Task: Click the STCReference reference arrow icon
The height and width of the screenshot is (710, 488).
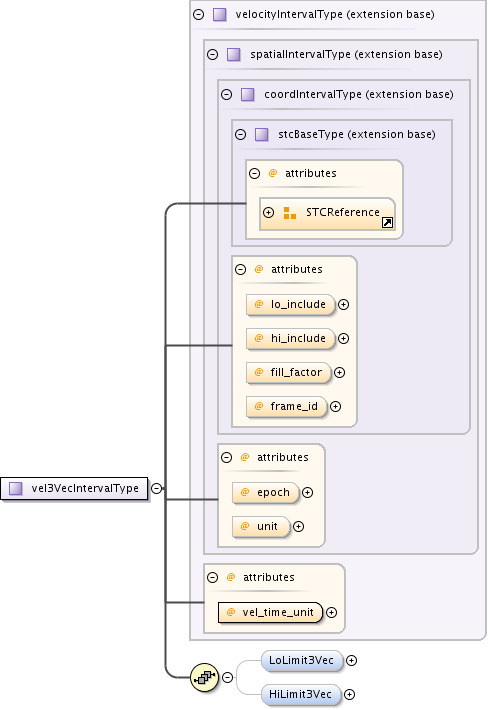Action: coord(388,222)
